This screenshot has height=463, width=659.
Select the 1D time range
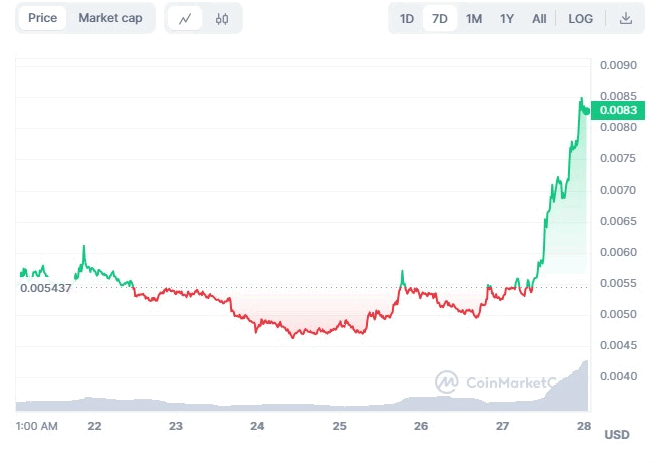407,18
